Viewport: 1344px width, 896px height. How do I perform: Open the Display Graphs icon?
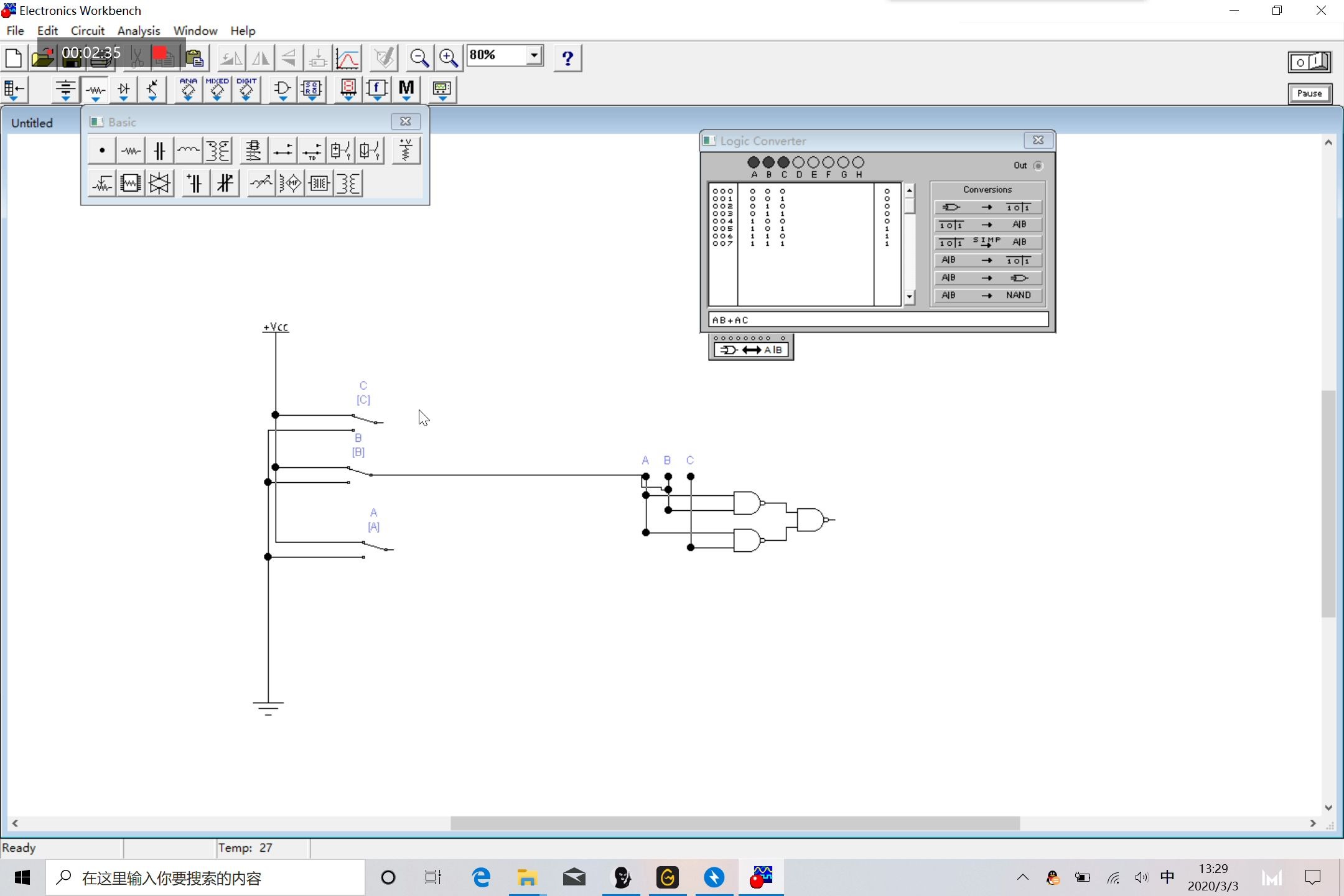click(348, 58)
